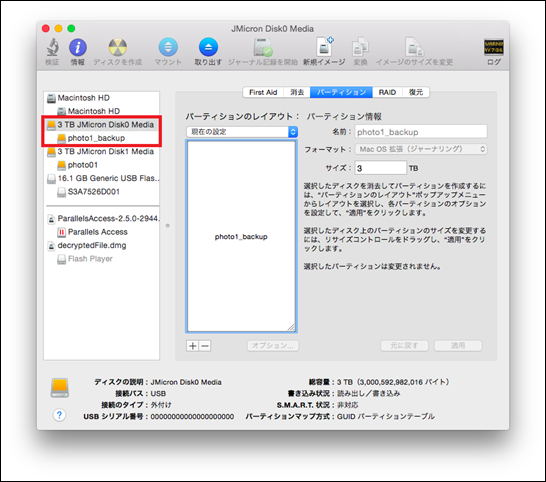Open the Log toolbar icon
Image resolution: width=546 pixels, height=482 pixels.
pyautogui.click(x=494, y=47)
